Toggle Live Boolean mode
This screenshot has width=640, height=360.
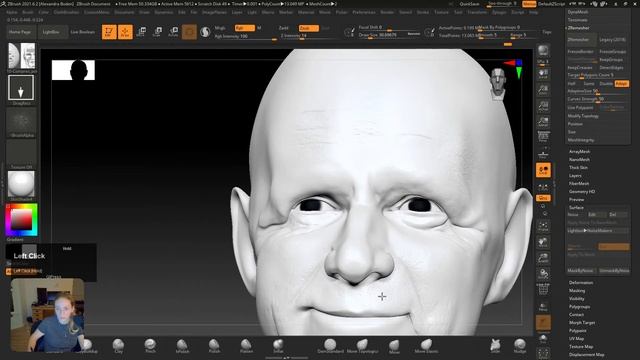pyautogui.click(x=82, y=32)
